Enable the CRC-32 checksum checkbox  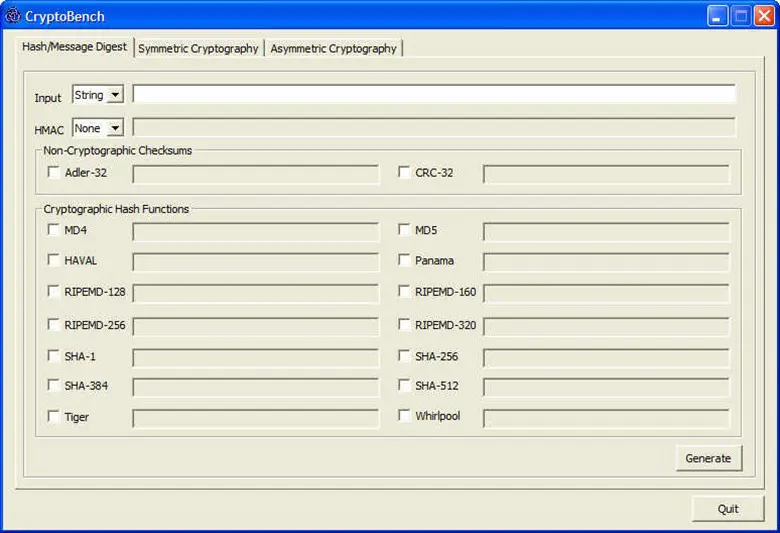[x=405, y=172]
